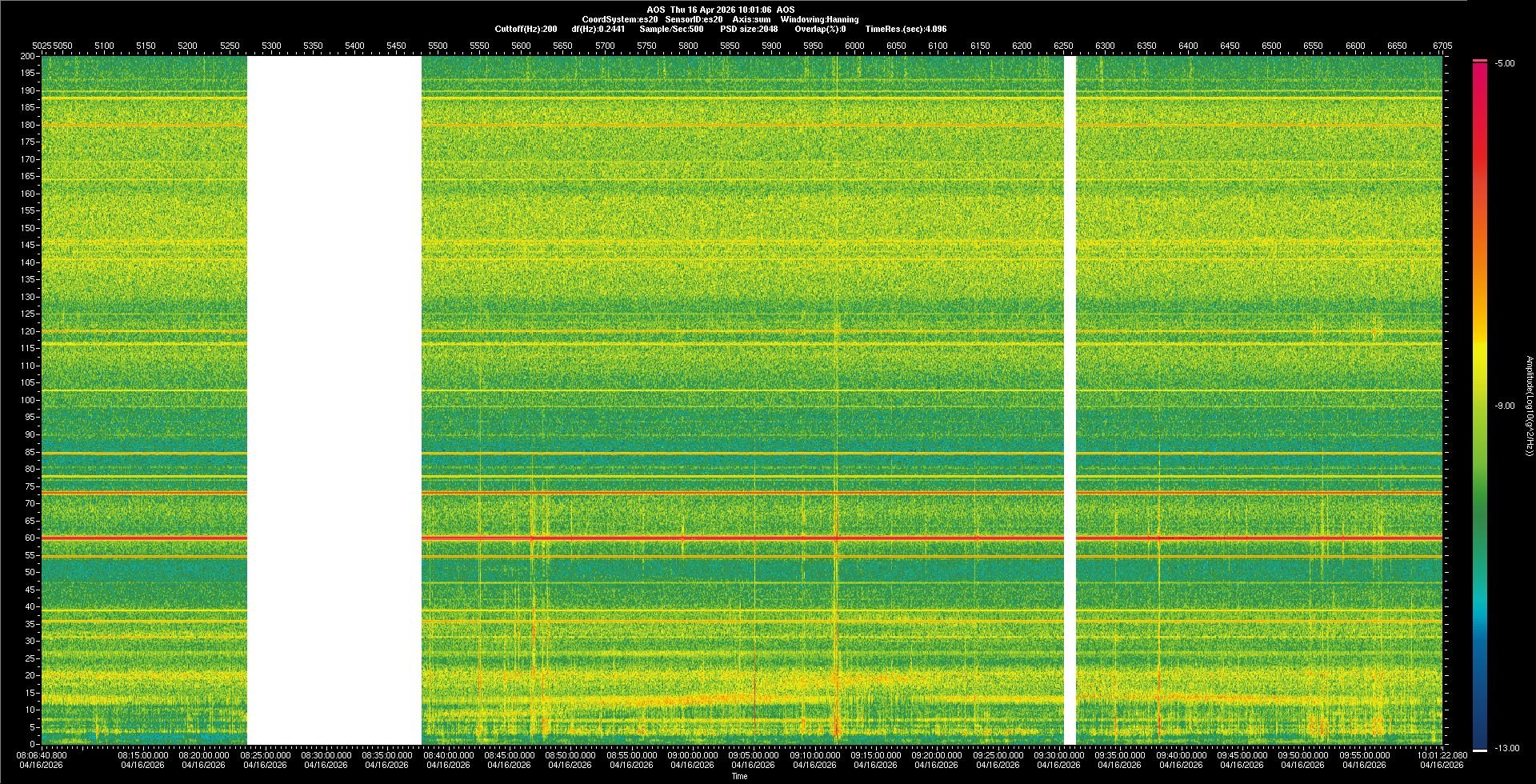Click the Time label below the axis
This screenshot has width=1536, height=784.
[x=739, y=776]
